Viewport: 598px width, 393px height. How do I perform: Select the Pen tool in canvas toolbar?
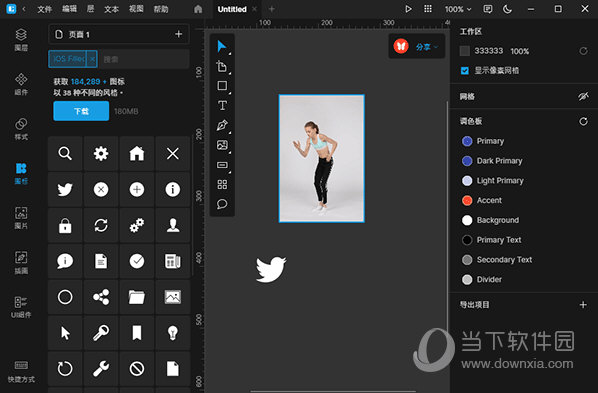click(x=222, y=125)
